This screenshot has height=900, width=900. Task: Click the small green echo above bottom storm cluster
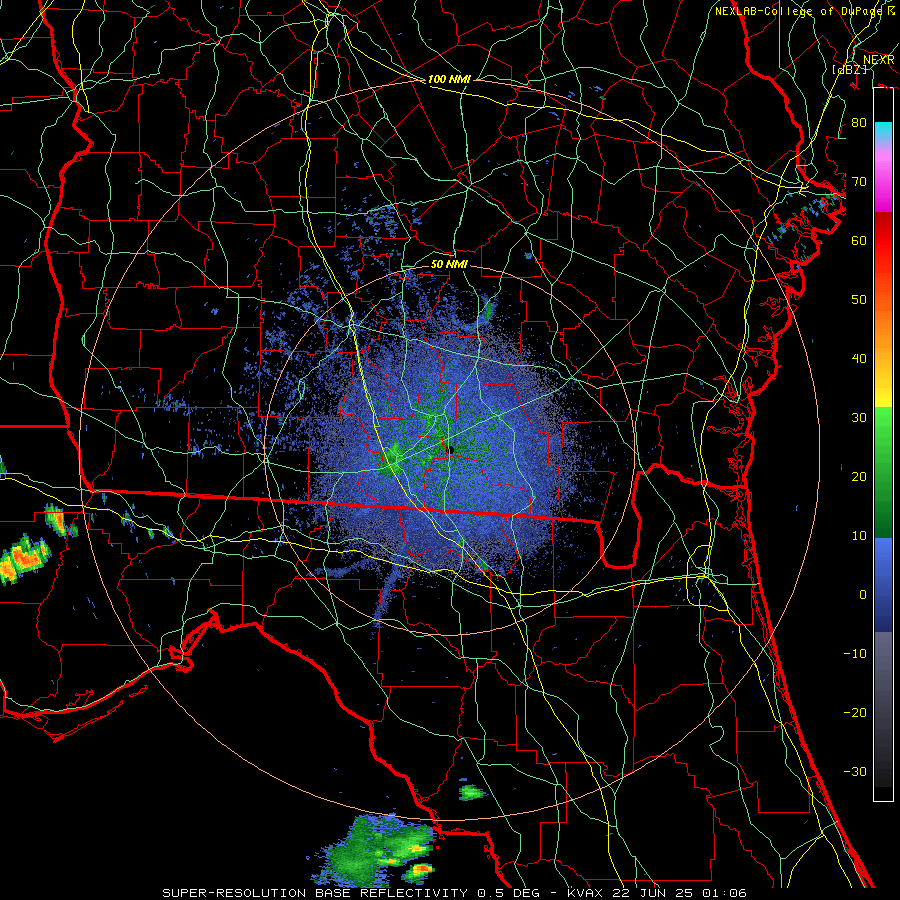472,793
